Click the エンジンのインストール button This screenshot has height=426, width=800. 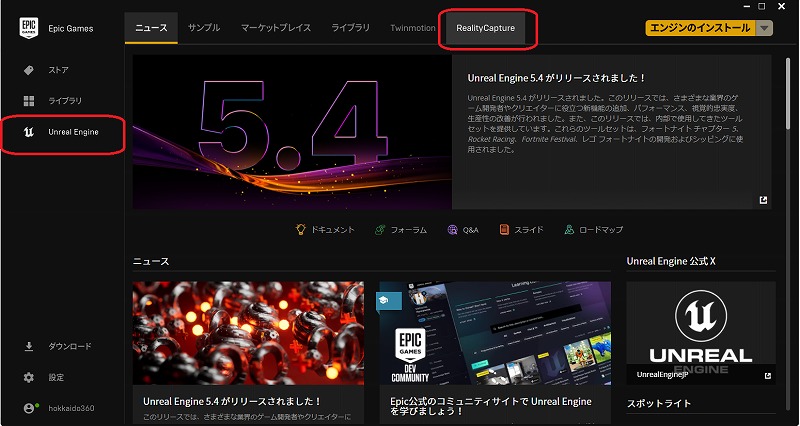(701, 28)
